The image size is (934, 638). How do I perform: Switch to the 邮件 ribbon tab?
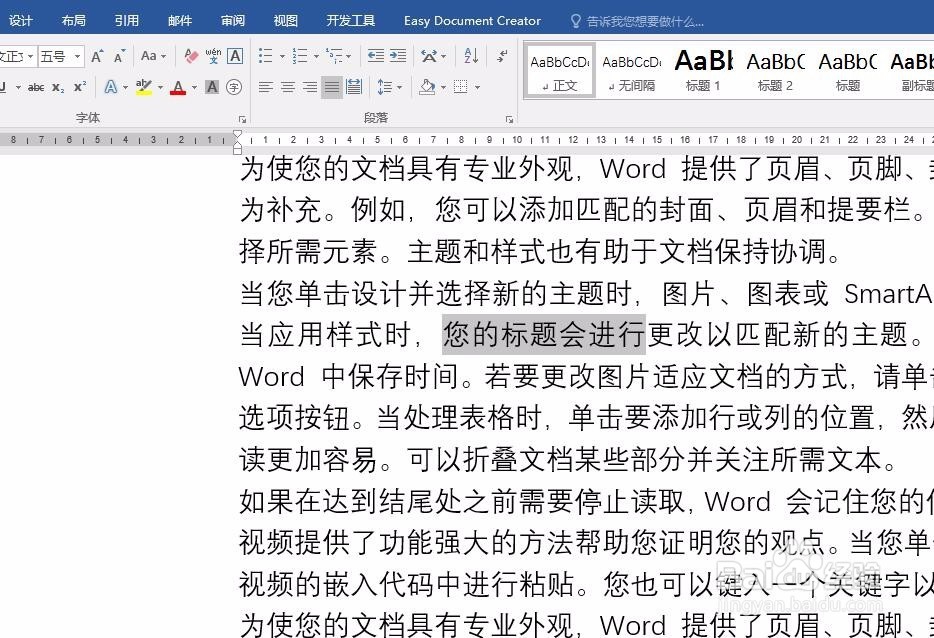tap(180, 21)
